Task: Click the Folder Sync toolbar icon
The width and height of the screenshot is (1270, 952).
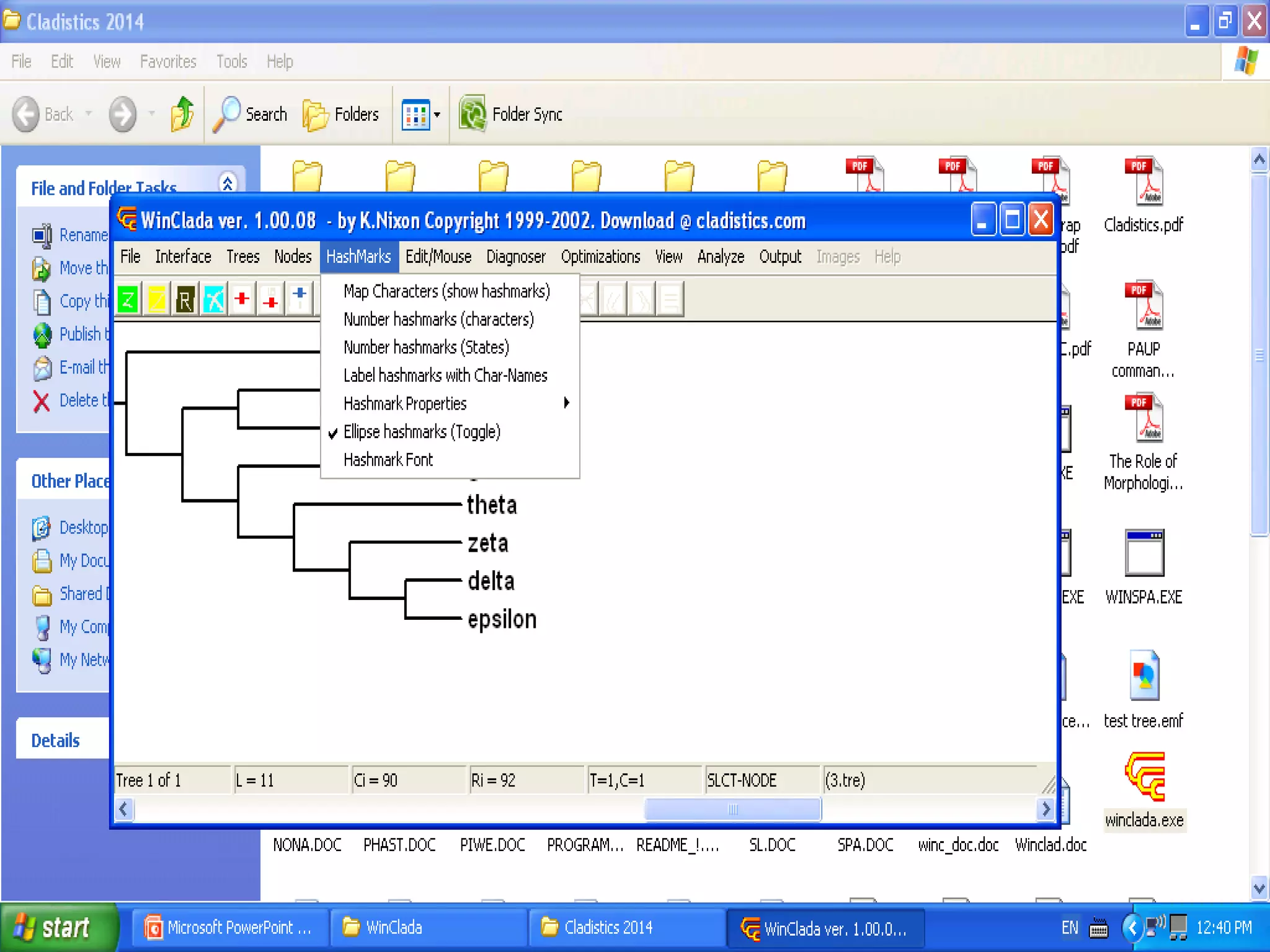Action: coord(473,114)
